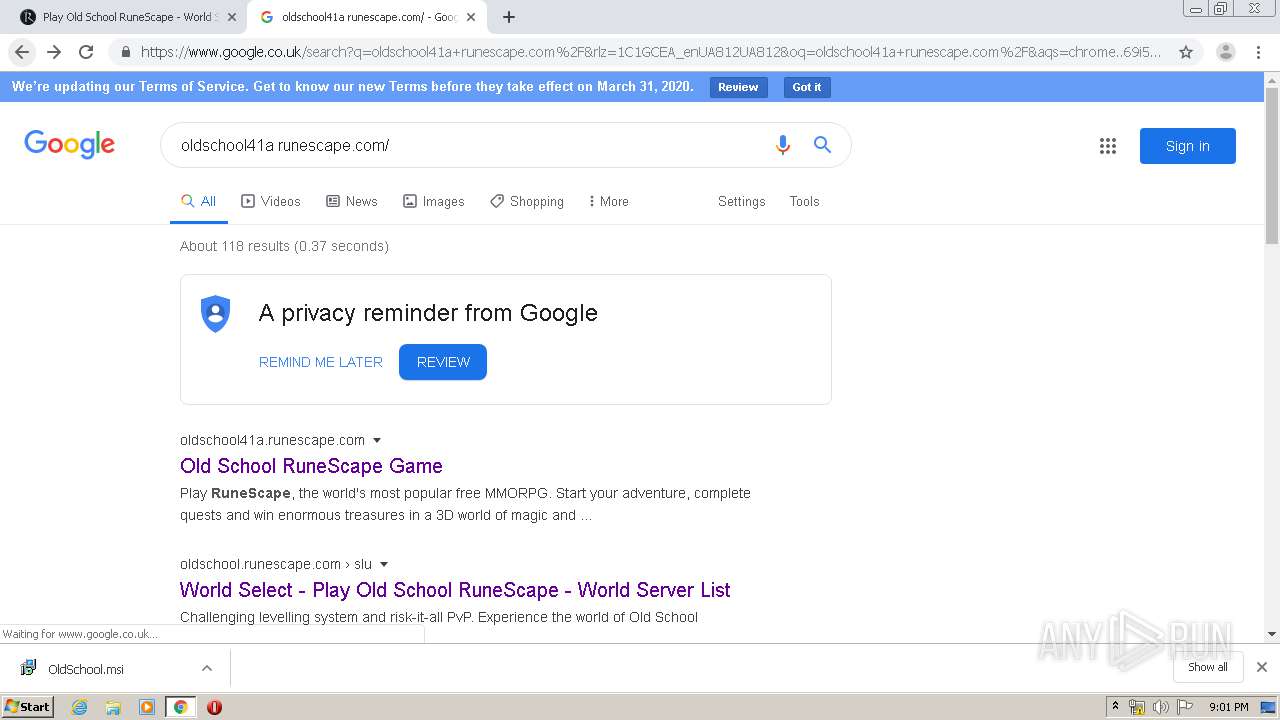Show all downloads

pos(1208,667)
